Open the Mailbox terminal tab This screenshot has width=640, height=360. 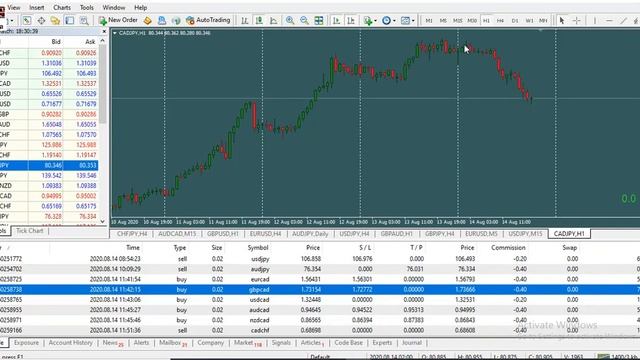tap(173, 343)
